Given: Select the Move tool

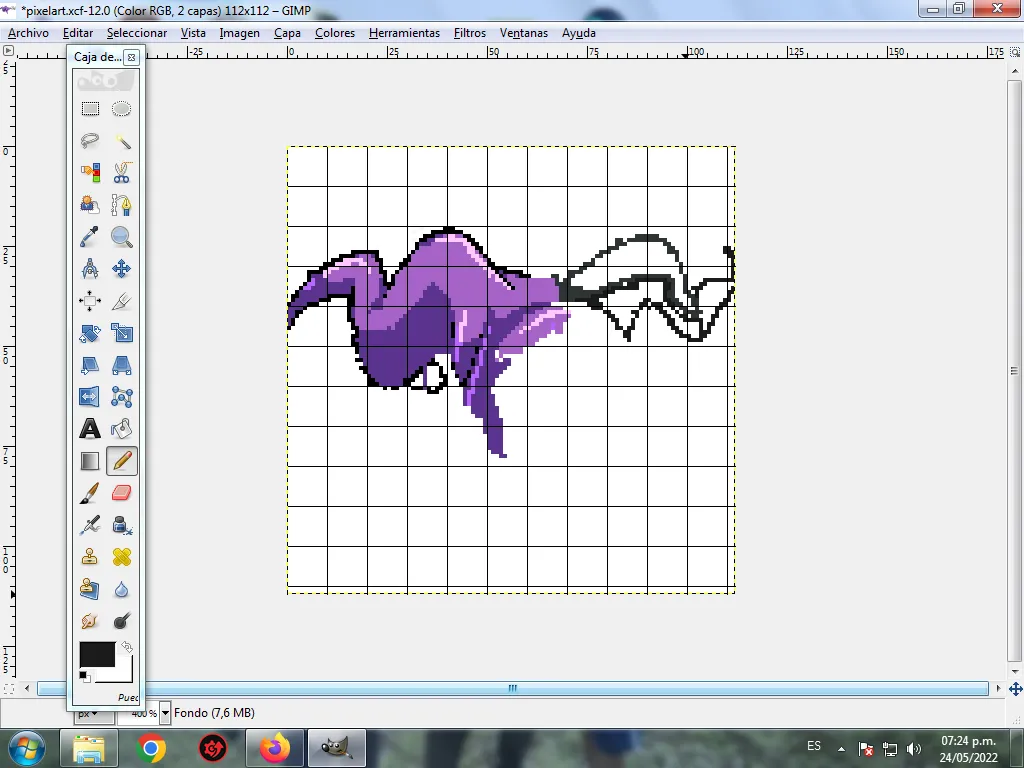Looking at the screenshot, I should point(121,268).
